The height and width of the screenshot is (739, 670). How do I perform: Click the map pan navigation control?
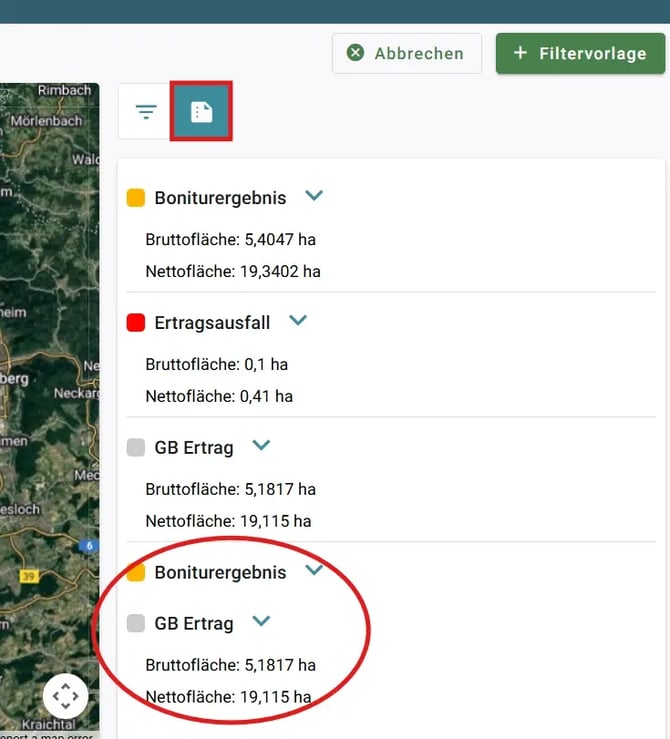tap(65, 696)
